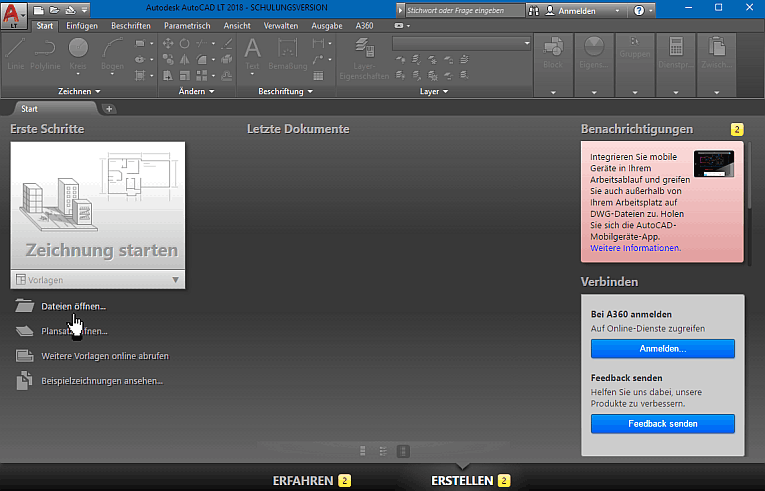This screenshot has height=491, width=765.
Task: Toggle the ribbon minimize button after A360 tab
Action: coord(399,25)
